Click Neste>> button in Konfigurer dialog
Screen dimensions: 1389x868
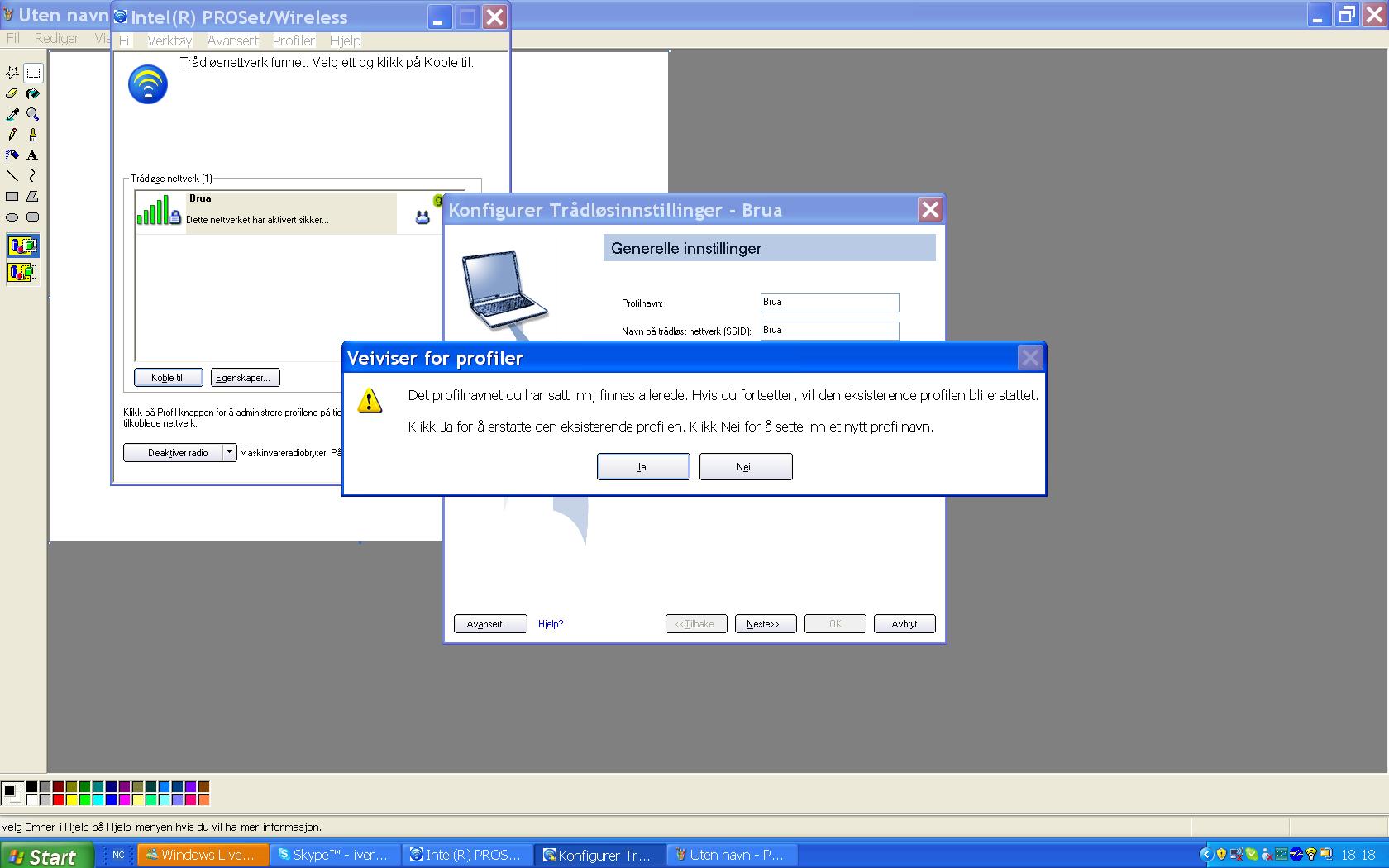click(766, 624)
